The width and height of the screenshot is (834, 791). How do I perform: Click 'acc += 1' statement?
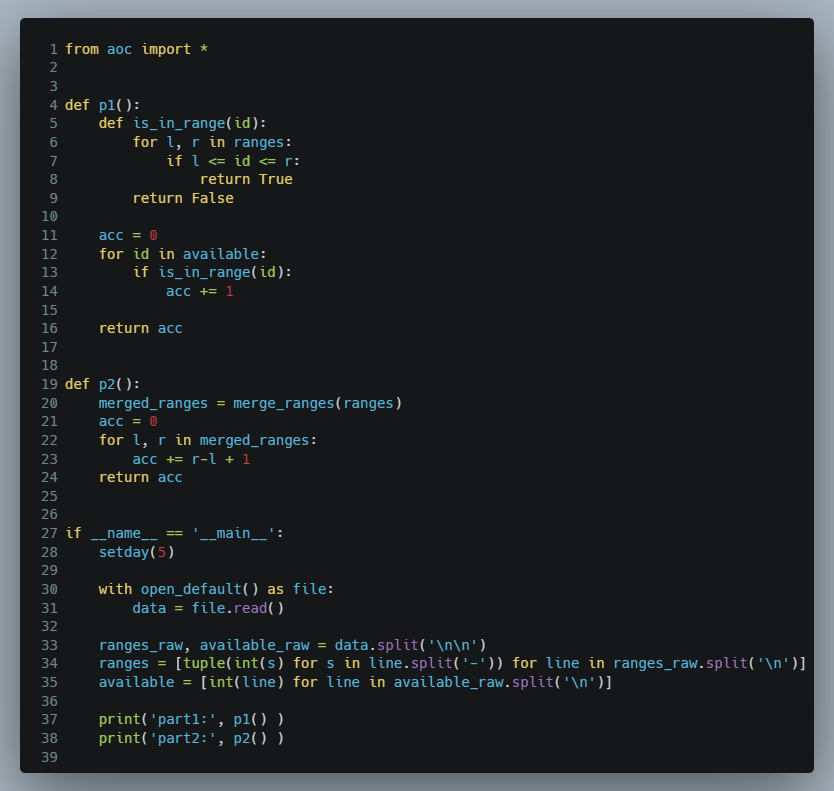(x=199, y=291)
